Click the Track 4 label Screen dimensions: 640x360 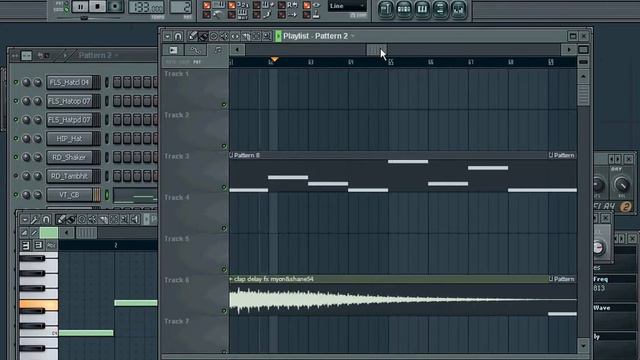177,198
